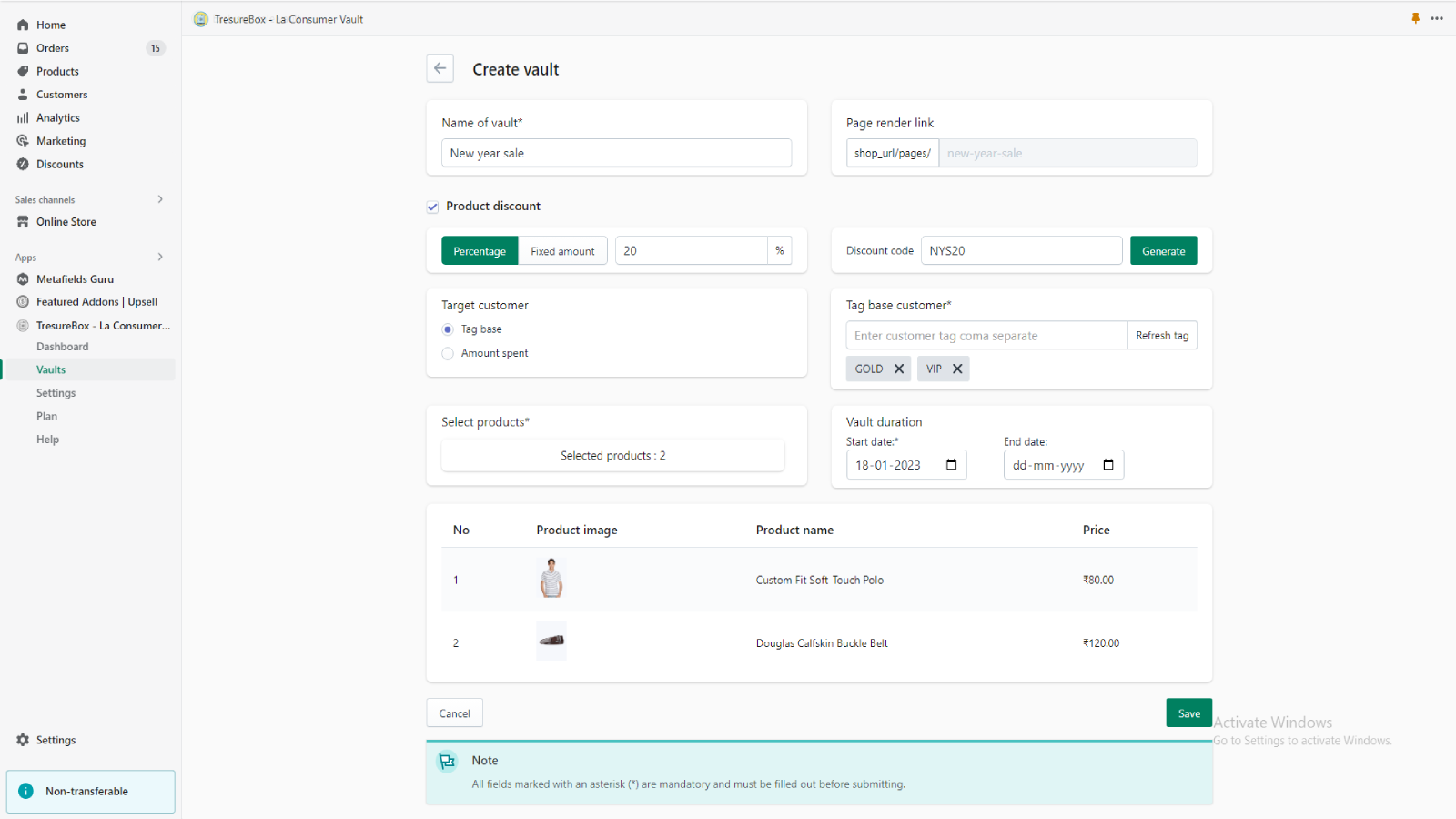This screenshot has width=1456, height=819.
Task: Open the Plan menu item
Action: tap(46, 416)
